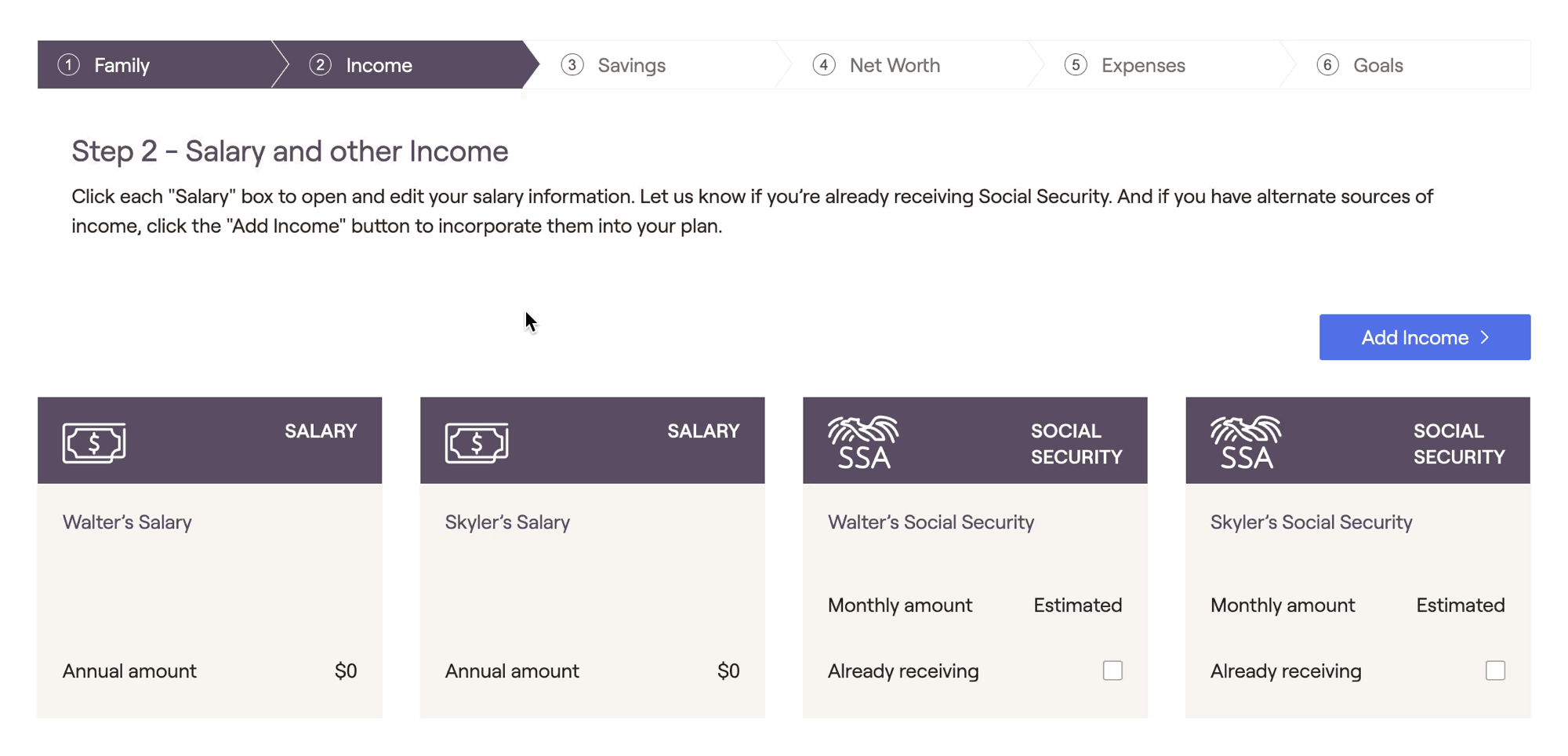Click the dollar bill icon on Skyler's Salary card

click(477, 443)
